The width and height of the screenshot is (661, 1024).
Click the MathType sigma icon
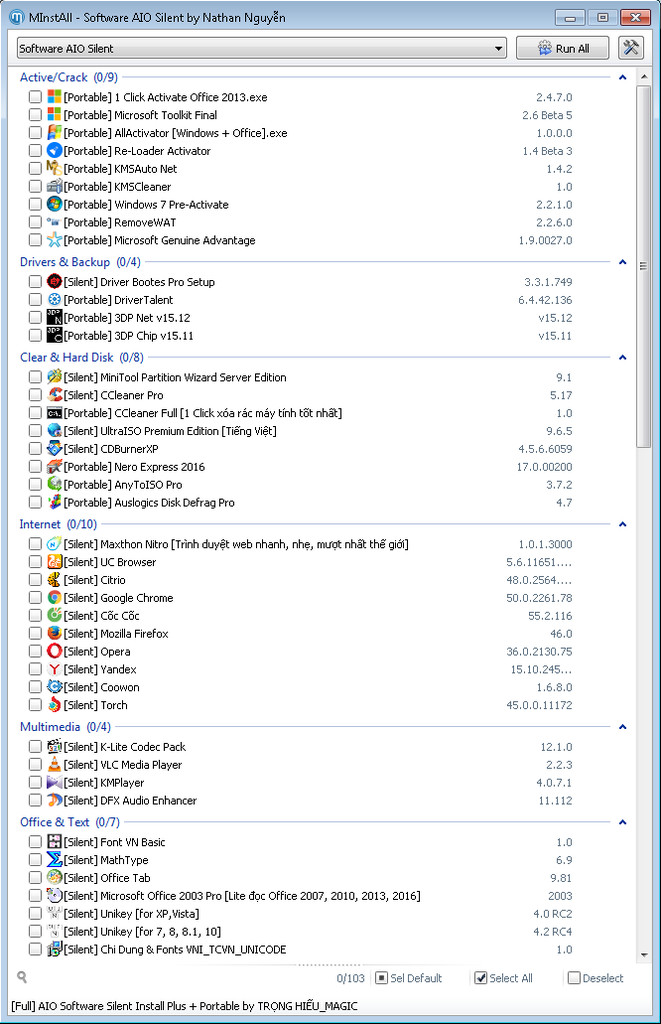coord(54,860)
